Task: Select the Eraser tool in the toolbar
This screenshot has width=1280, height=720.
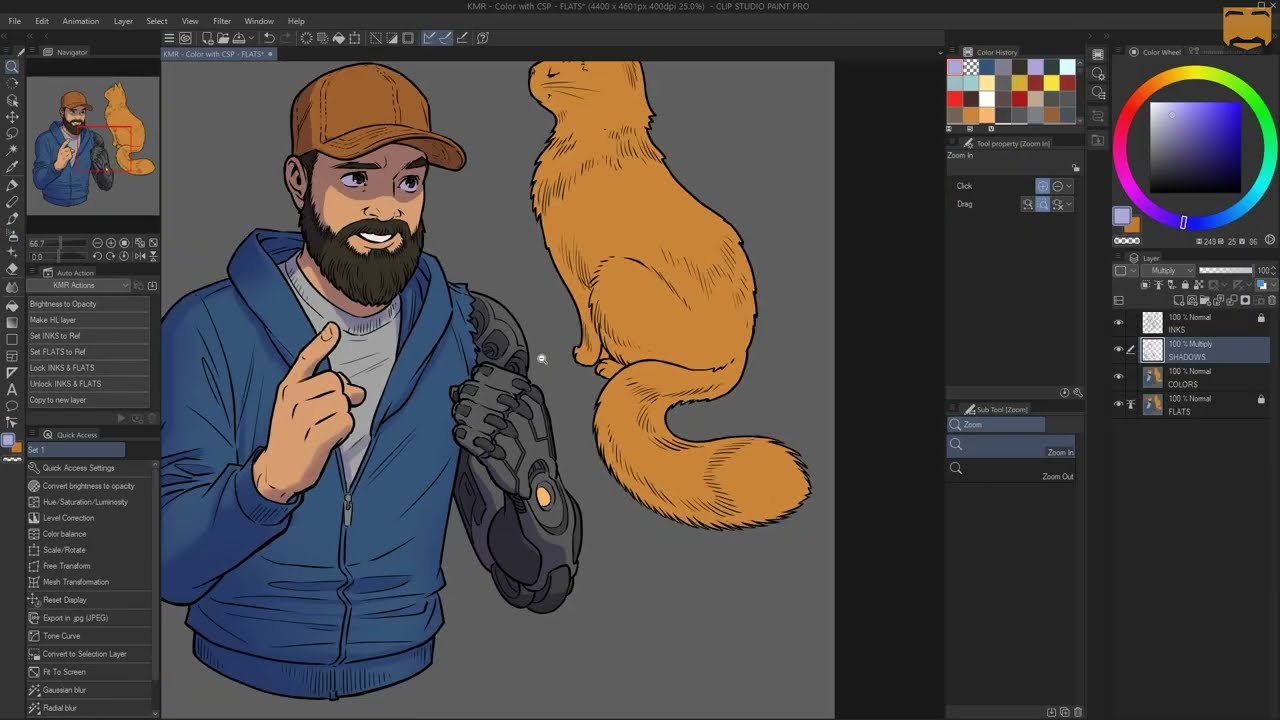Action: tap(12, 268)
